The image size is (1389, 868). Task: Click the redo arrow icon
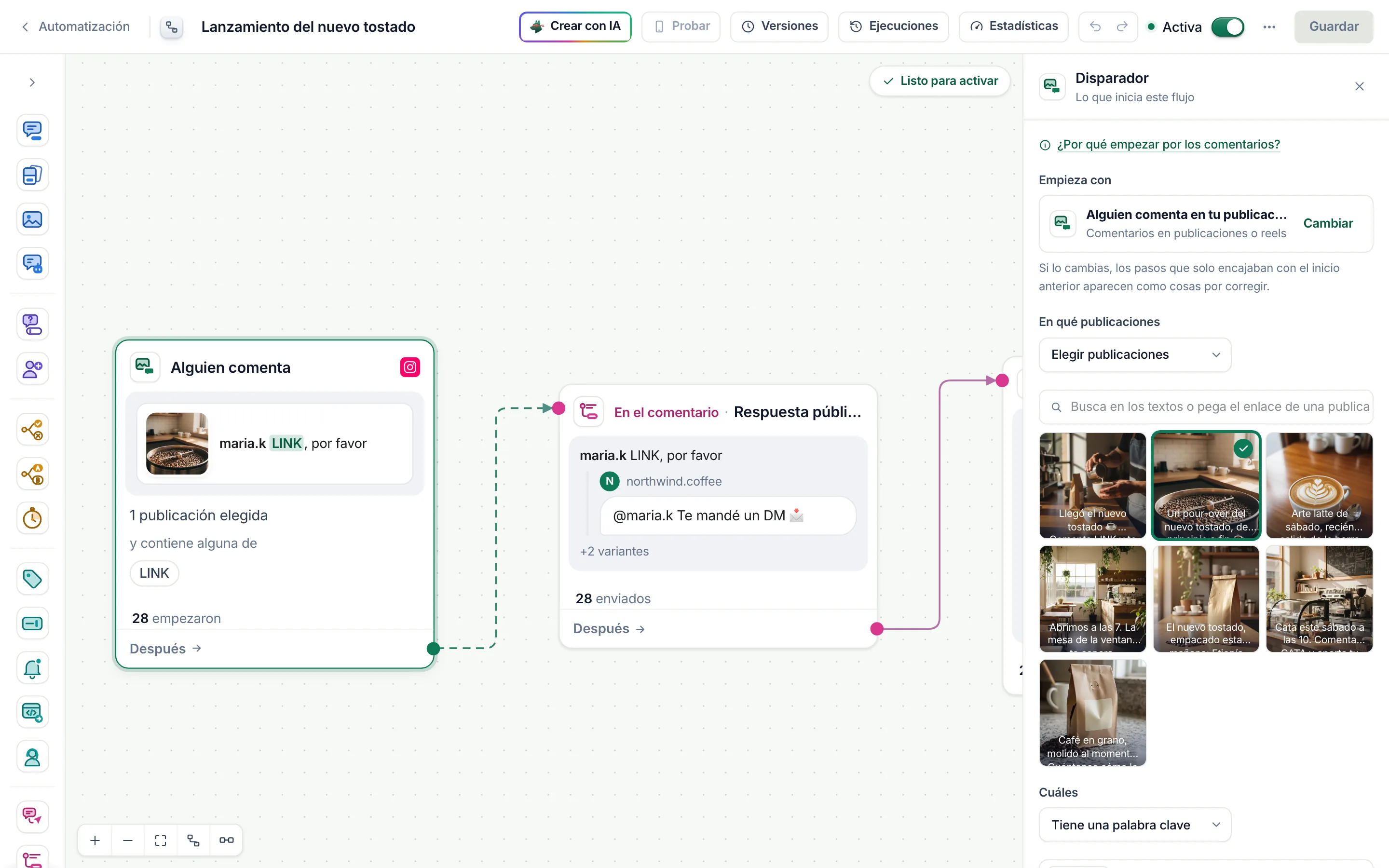point(1121,27)
